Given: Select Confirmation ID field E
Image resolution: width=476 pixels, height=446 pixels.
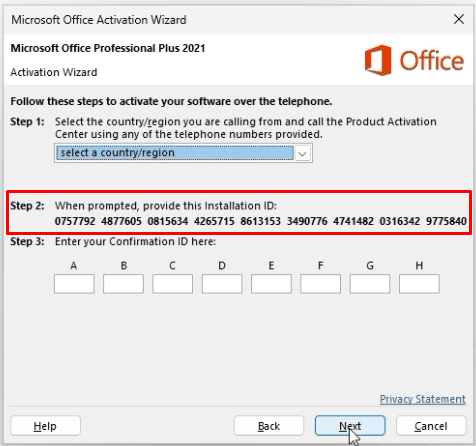Looking at the screenshot, I should 271,284.
